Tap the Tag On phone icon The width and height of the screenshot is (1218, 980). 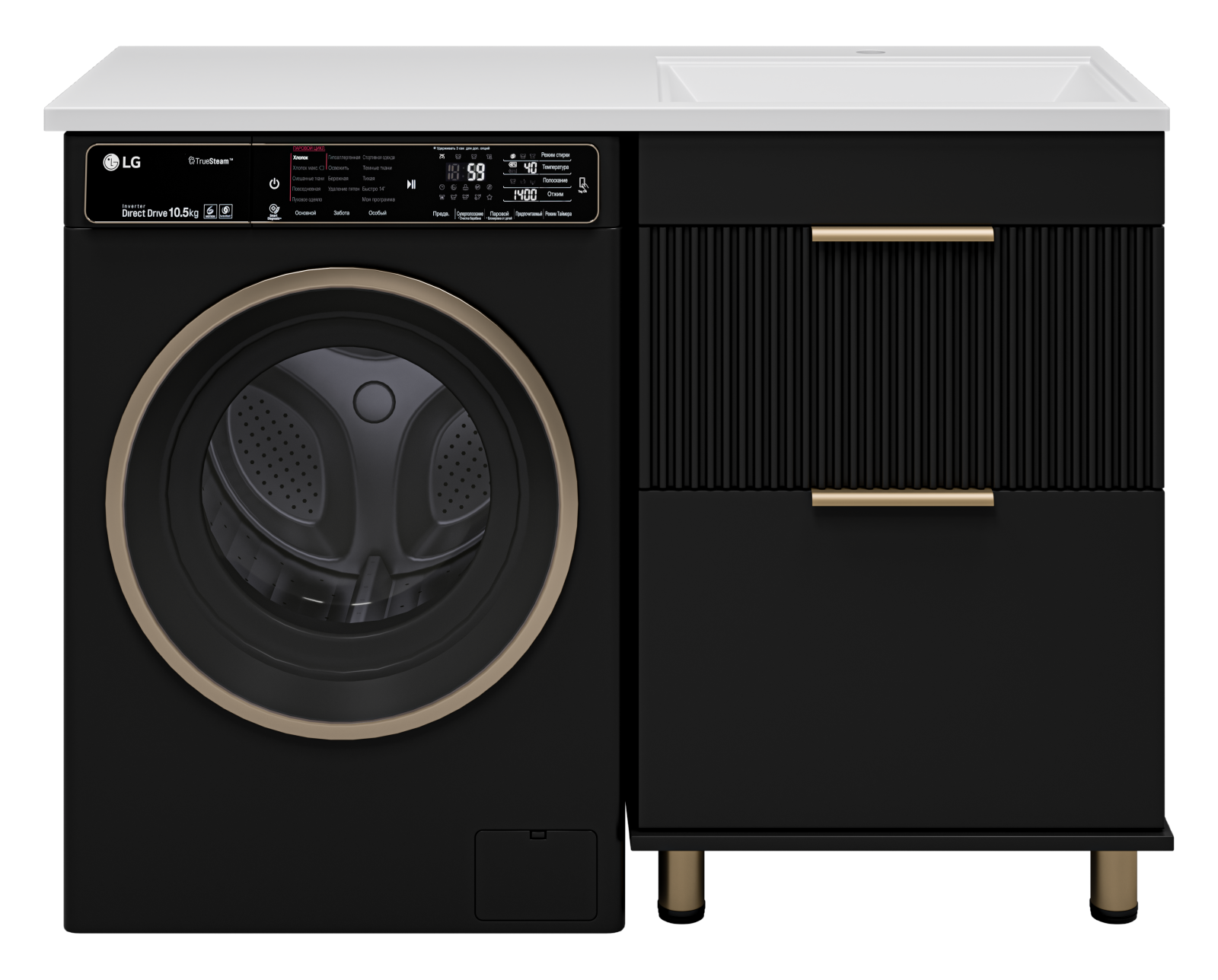tap(583, 184)
